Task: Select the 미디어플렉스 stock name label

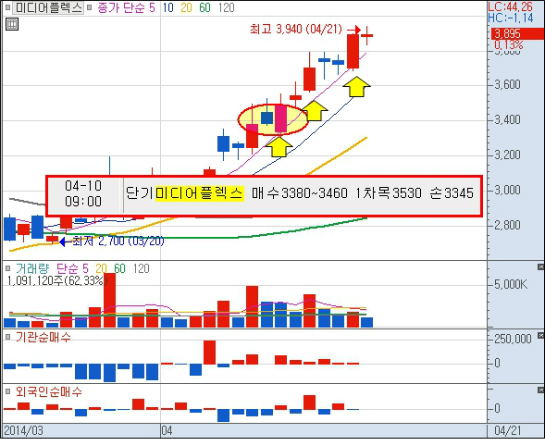Action: tap(48, 8)
